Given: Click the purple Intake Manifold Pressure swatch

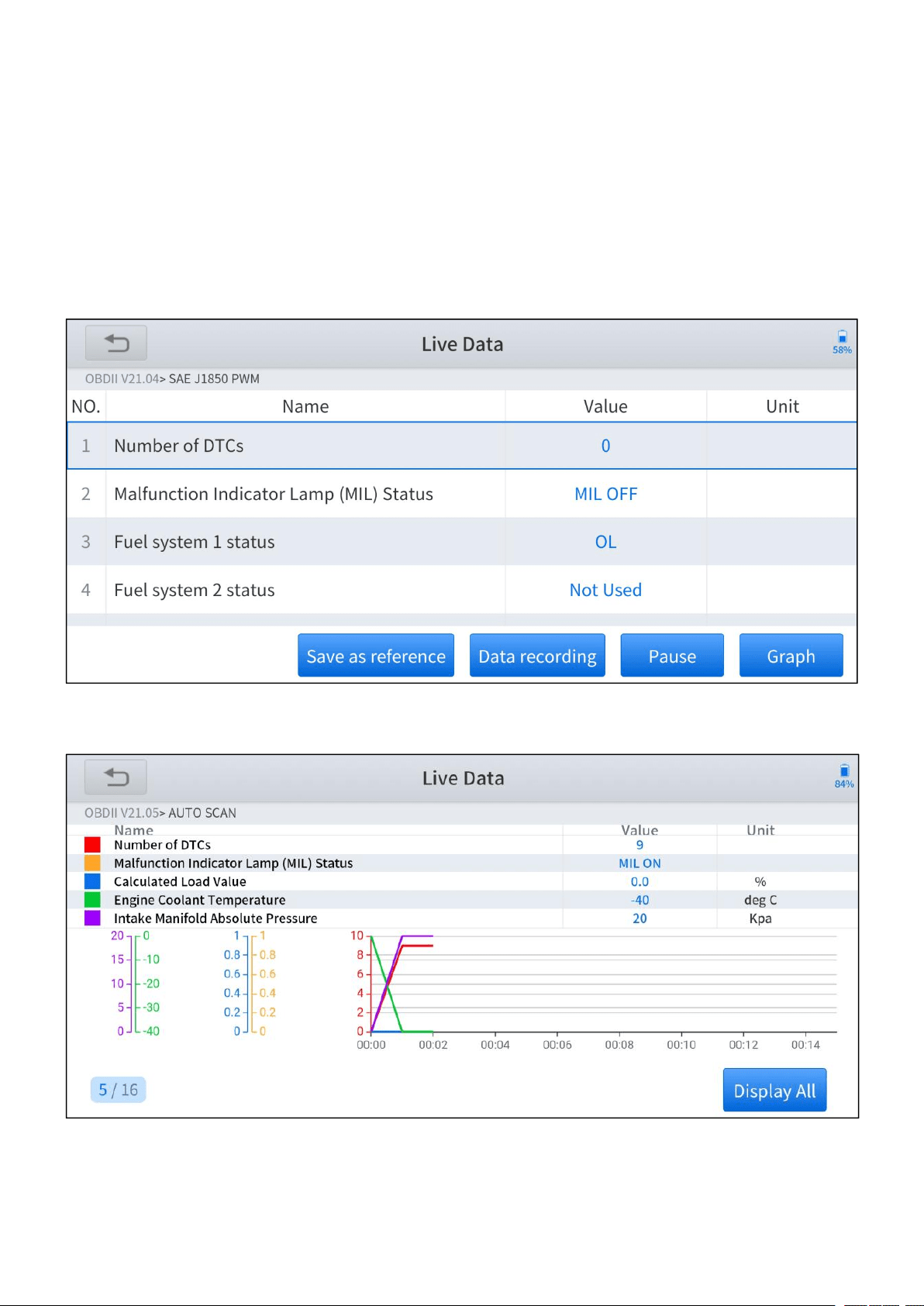Looking at the screenshot, I should point(92,918).
